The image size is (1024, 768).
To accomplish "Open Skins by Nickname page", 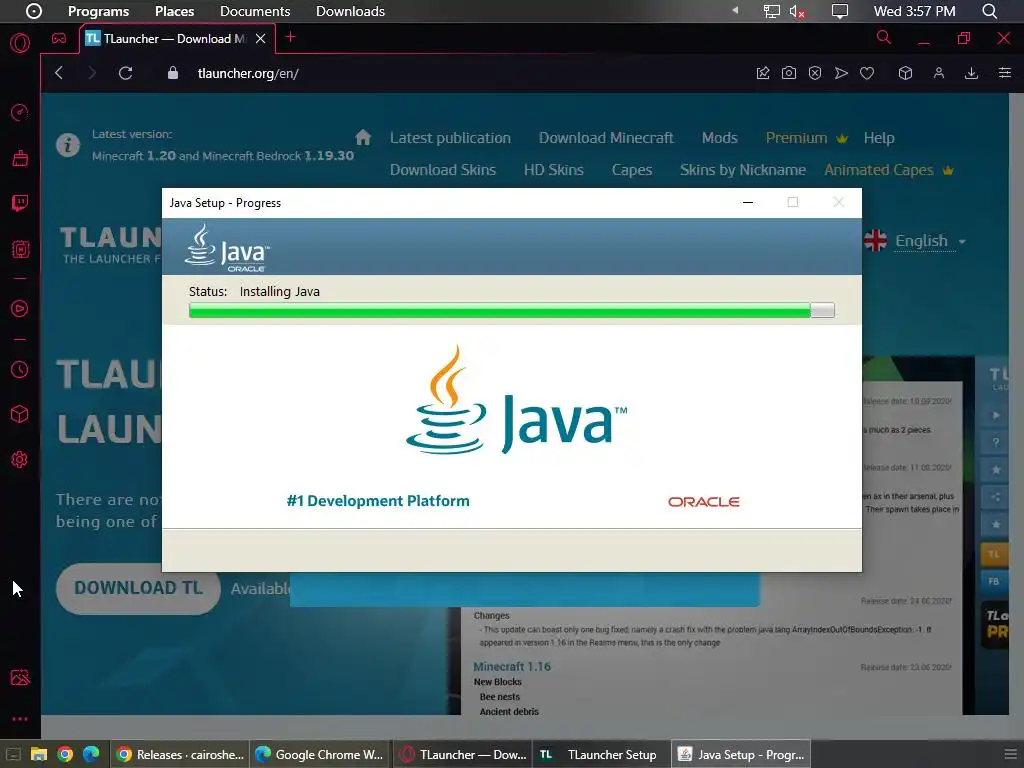I will pyautogui.click(x=743, y=170).
